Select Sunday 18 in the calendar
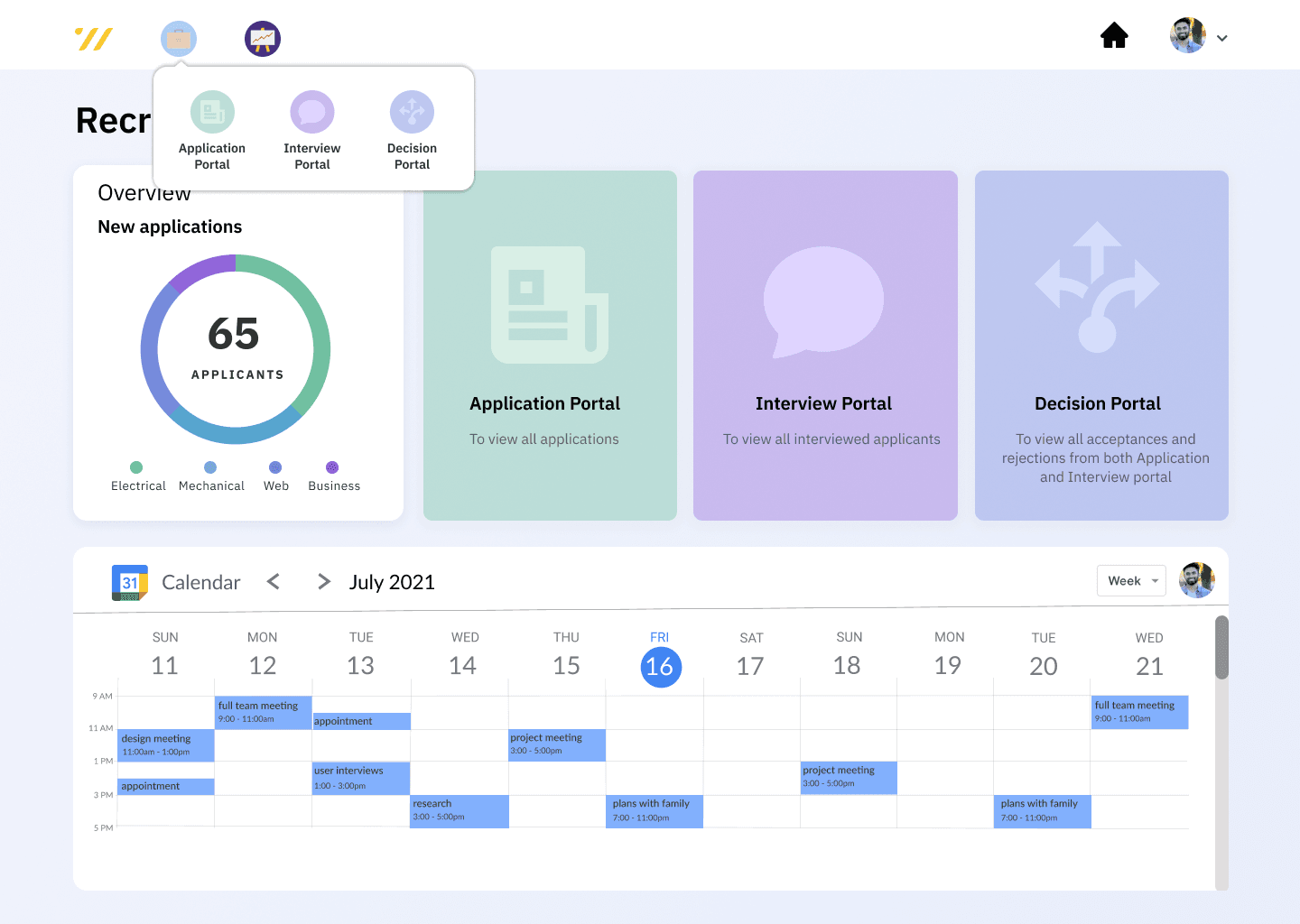Screen dimensions: 1300x924 click(x=847, y=666)
